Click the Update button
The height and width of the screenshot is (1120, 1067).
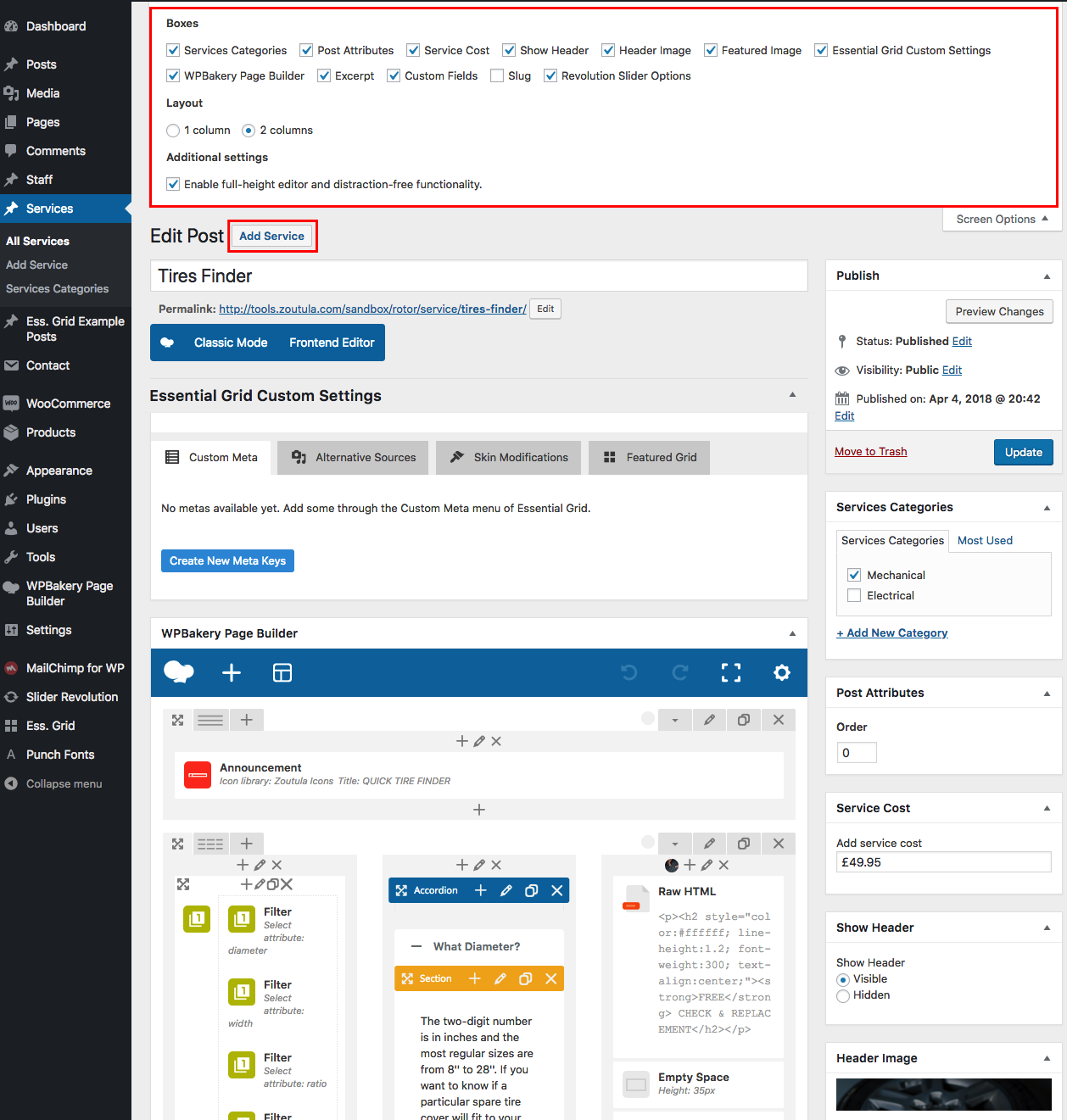1024,453
